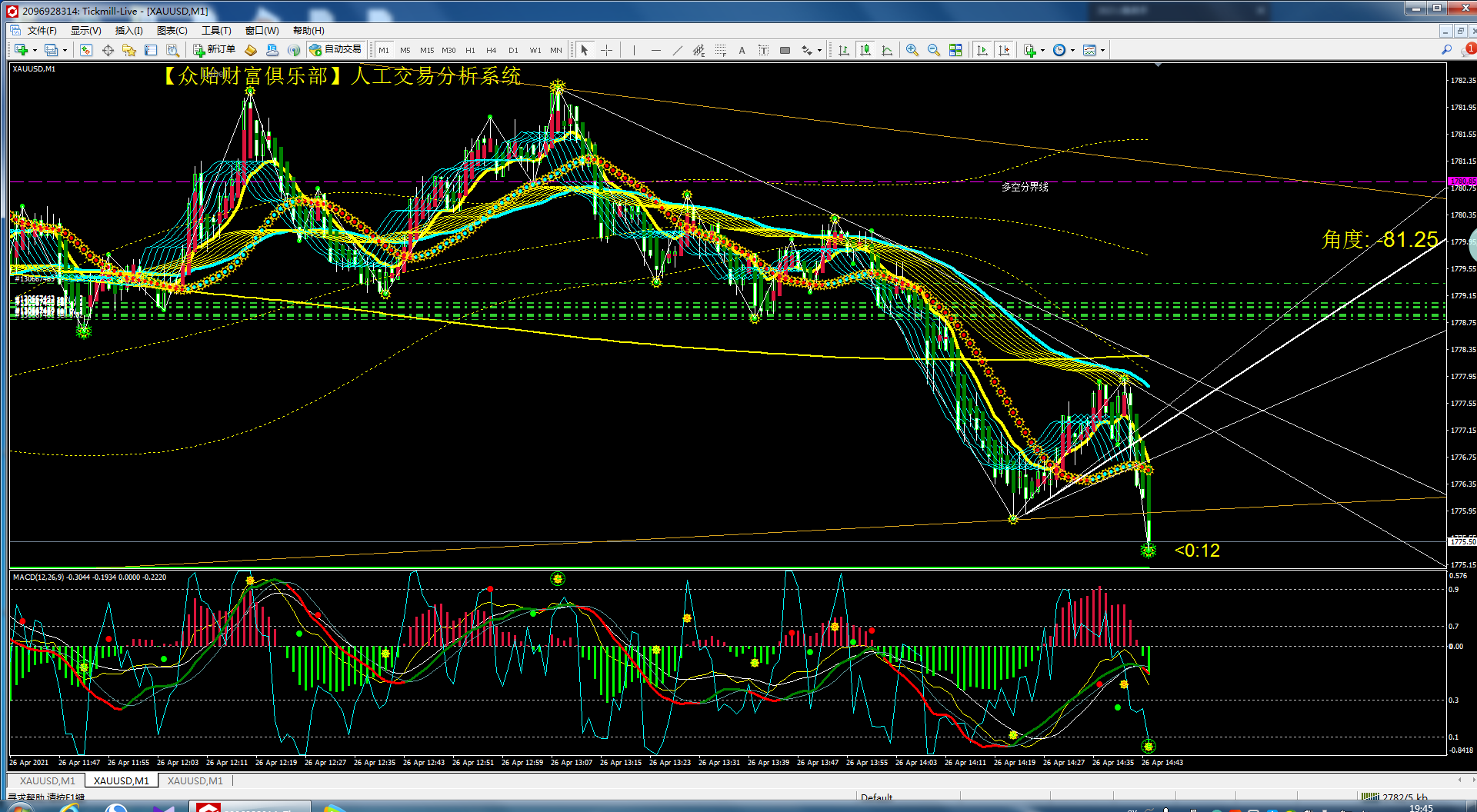Pick the vertical line drawing tool
The image size is (1477, 812).
tap(634, 50)
